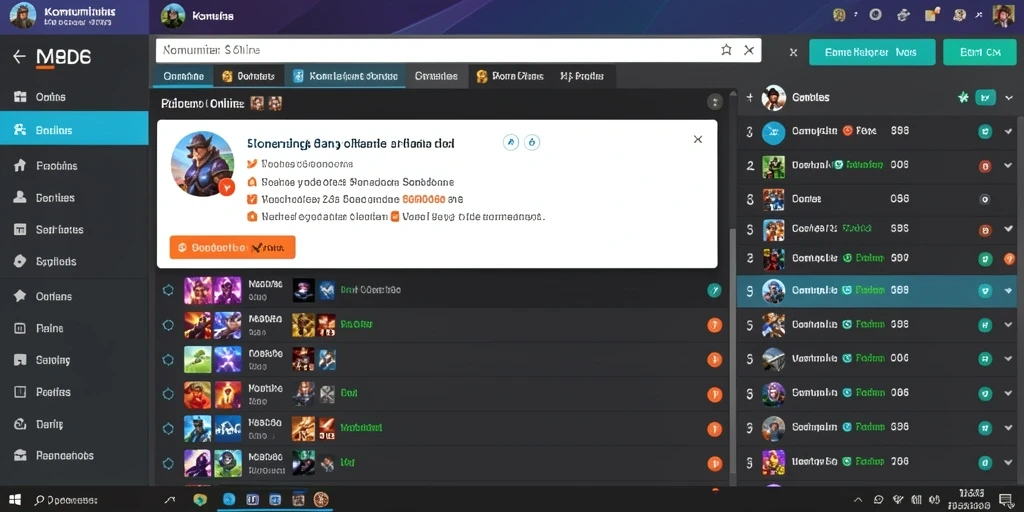
Task: Switch to the Mp Pretes tab
Action: [x=583, y=76]
